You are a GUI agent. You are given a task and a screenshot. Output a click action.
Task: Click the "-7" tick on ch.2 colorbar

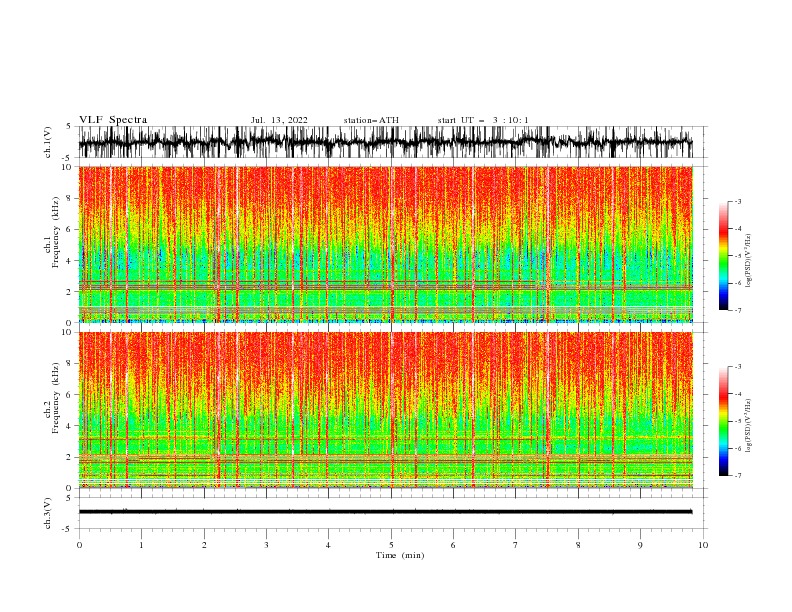(x=738, y=476)
